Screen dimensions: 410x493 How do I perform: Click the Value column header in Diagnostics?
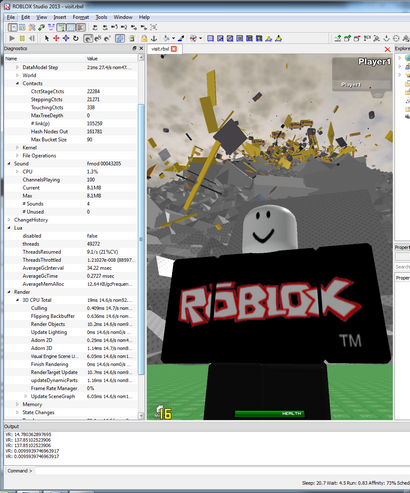point(111,59)
